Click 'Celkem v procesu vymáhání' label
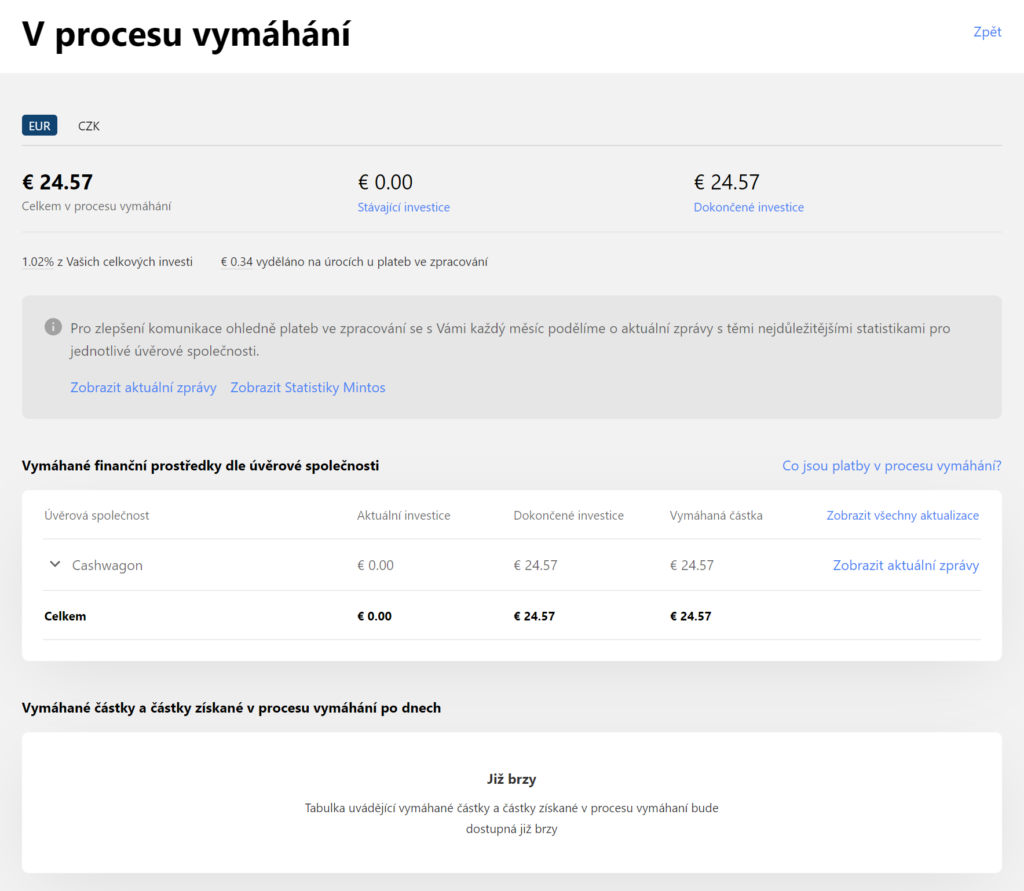 [x=97, y=206]
